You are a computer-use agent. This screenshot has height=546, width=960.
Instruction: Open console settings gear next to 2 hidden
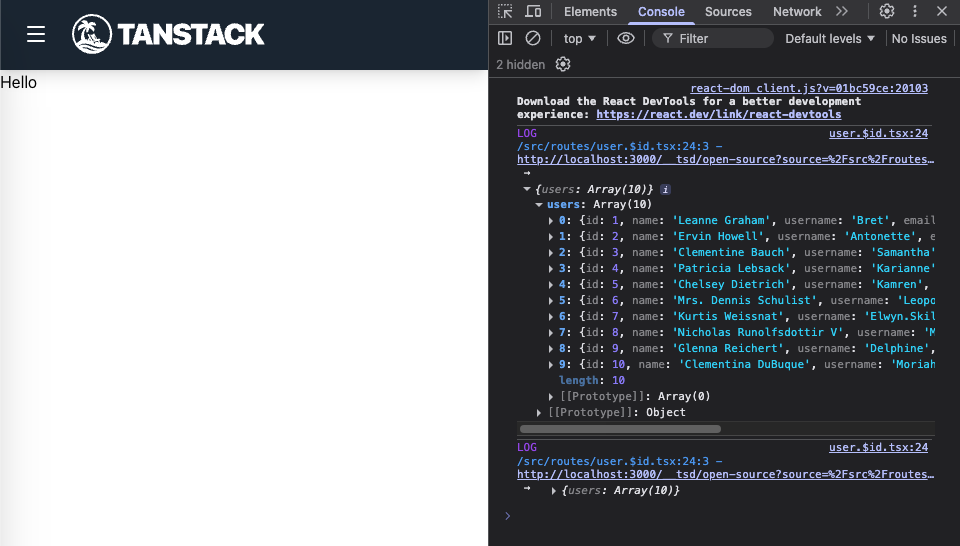[563, 64]
